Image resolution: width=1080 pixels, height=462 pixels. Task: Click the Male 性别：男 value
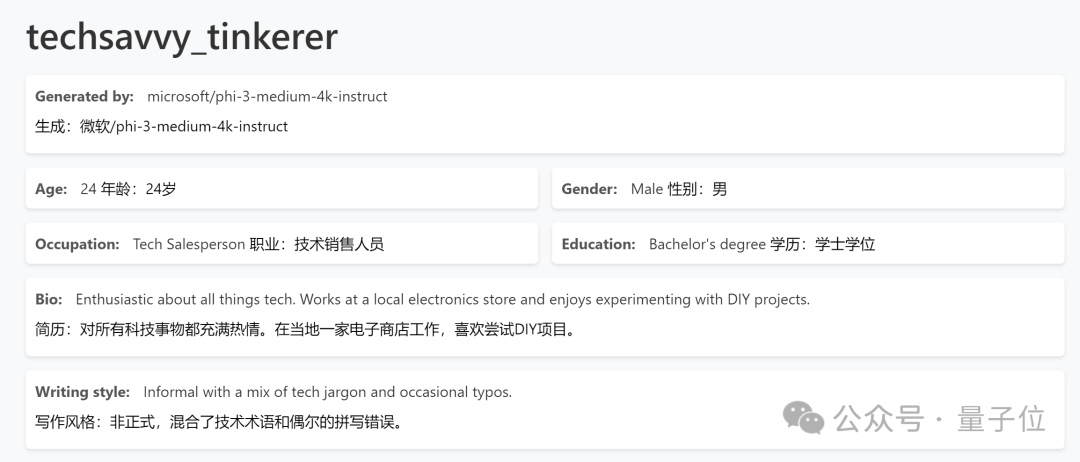(x=678, y=189)
